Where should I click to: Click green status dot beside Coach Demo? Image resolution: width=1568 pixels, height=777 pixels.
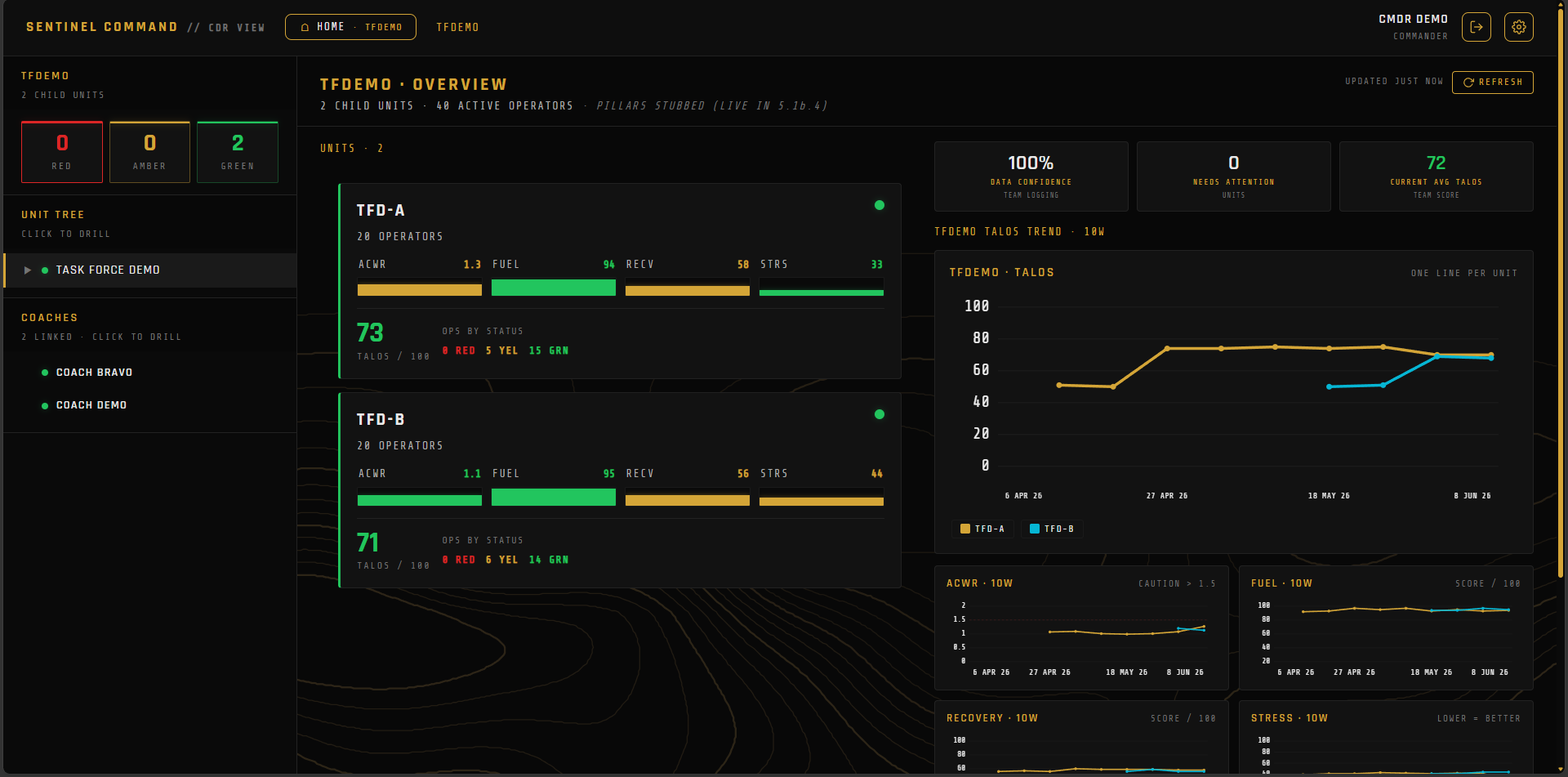45,405
